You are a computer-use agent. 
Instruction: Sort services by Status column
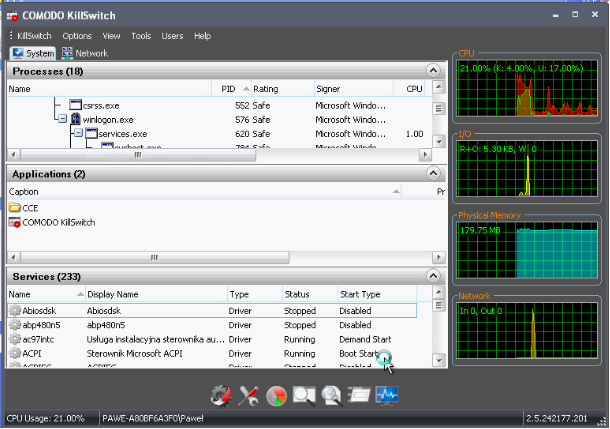pyautogui.click(x=310, y=294)
